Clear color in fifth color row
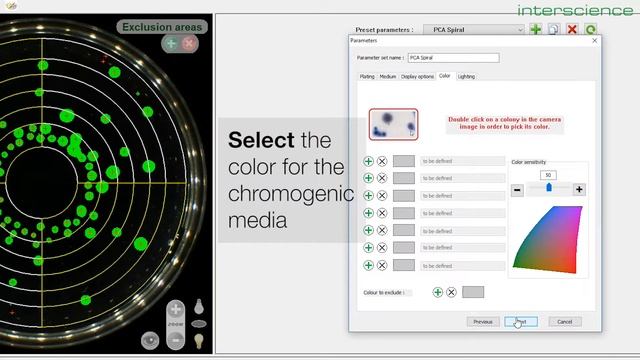Viewport: 640px width, 360px height. (382, 230)
